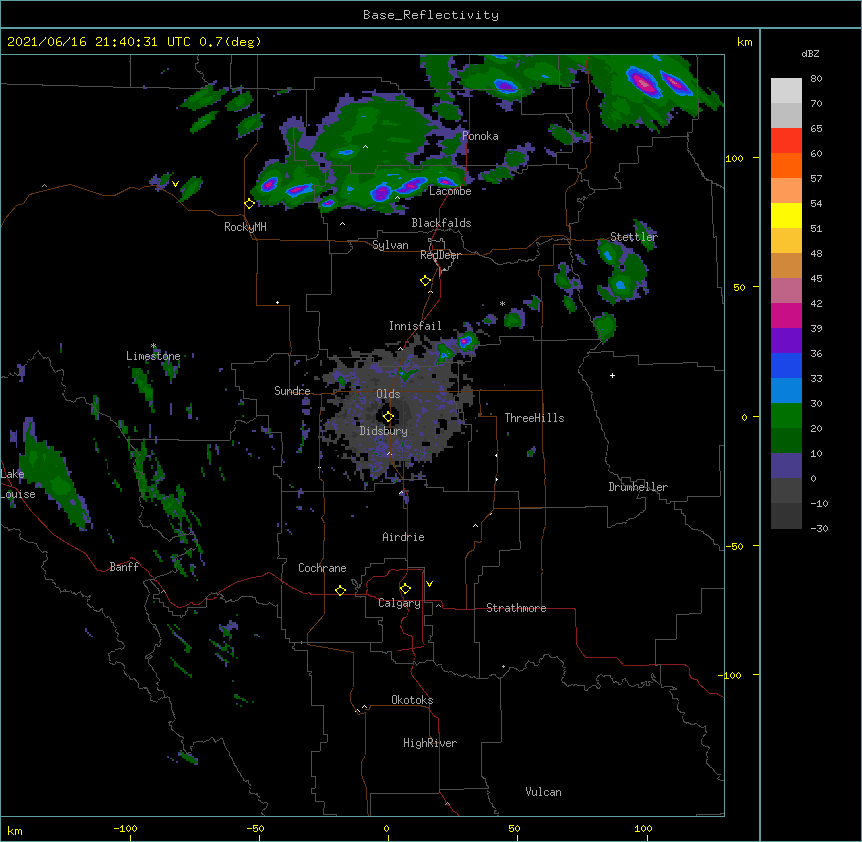Screen dimensions: 862x842
Task: Select the radar site diamond between Olds and Didsbury
Action: point(388,416)
